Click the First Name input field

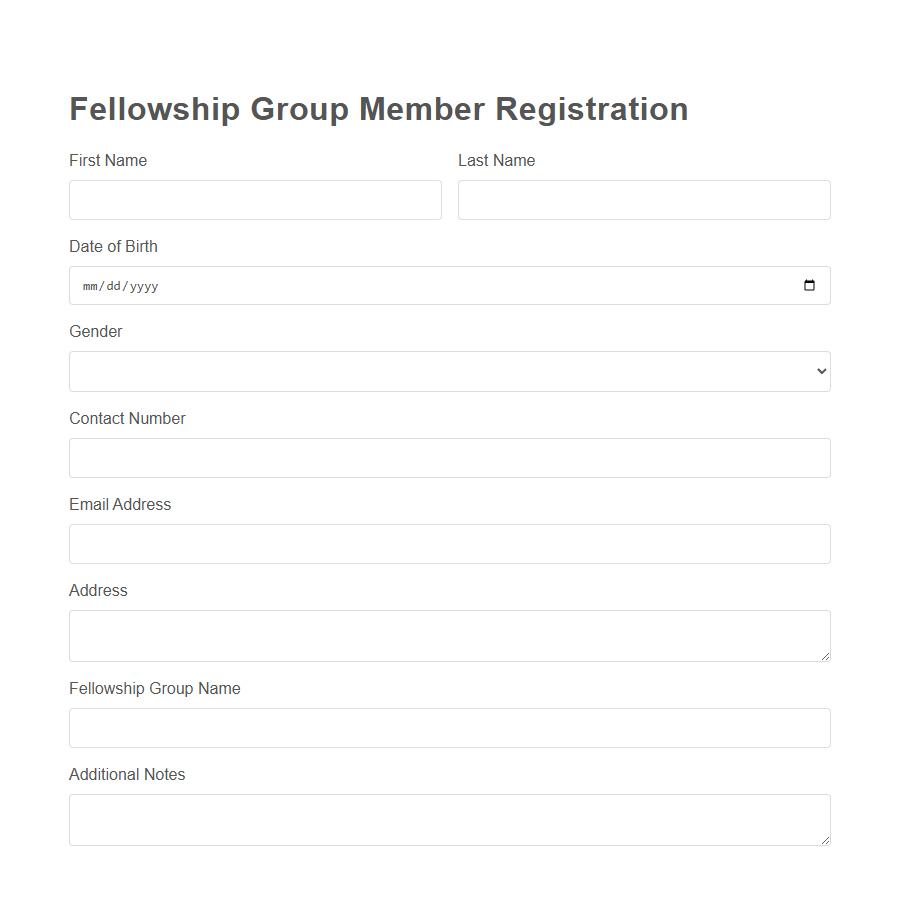[255, 200]
